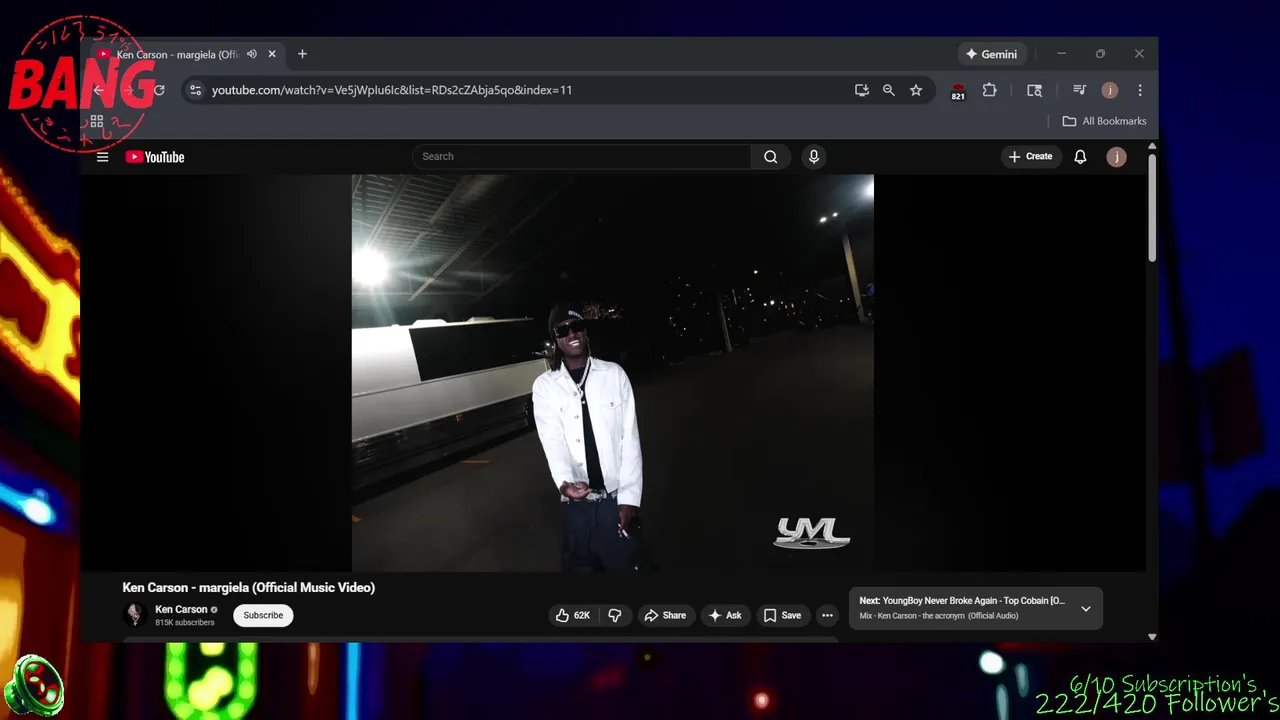Click the search magnifier button

click(770, 157)
